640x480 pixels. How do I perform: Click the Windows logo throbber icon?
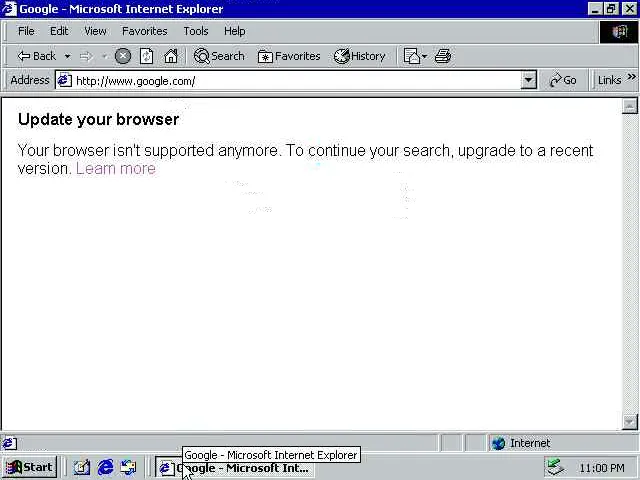(x=619, y=31)
